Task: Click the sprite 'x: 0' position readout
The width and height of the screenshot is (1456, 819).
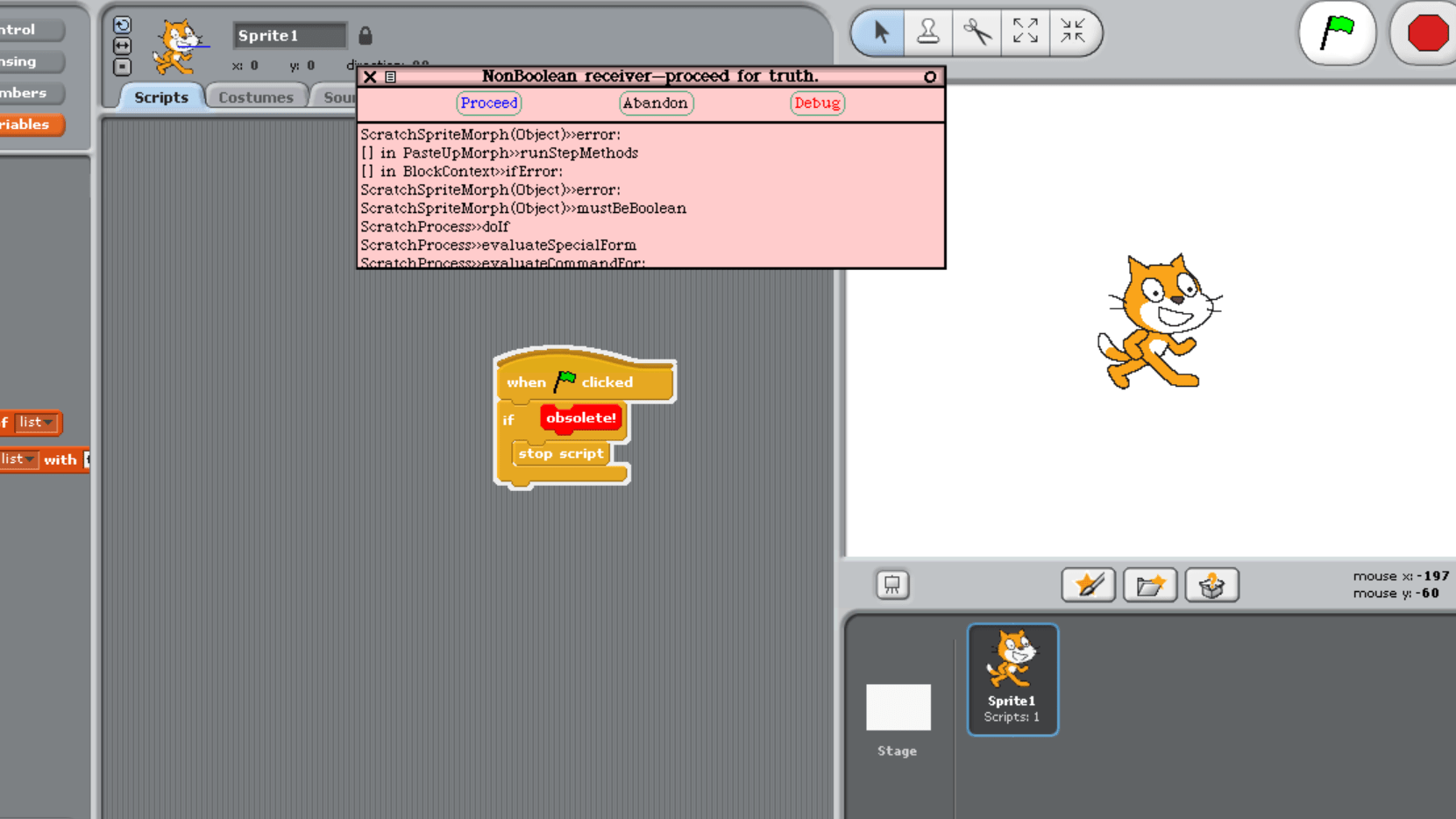Action: pos(245,66)
